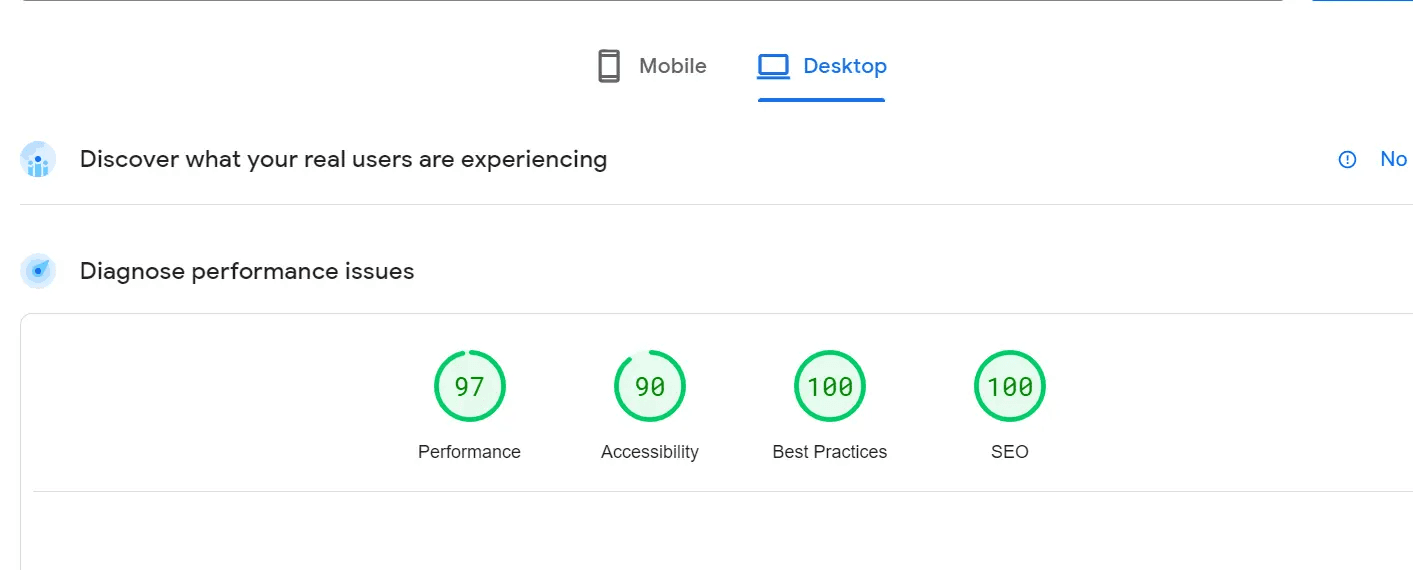
Task: Click the Performance label under the gauge
Action: tap(469, 452)
